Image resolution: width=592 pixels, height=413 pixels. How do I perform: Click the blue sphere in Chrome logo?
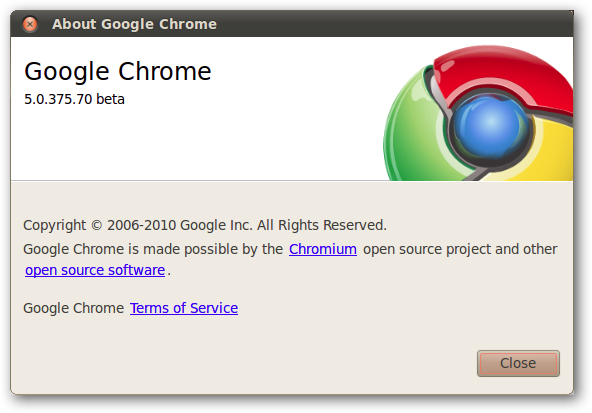490,125
